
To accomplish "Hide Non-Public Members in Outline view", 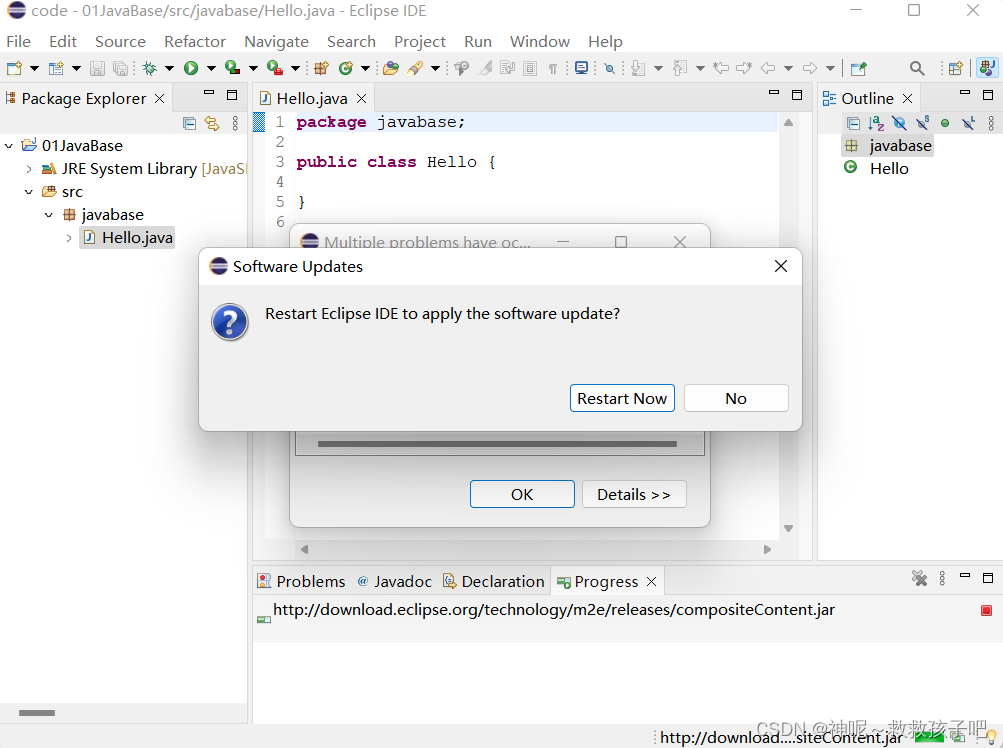I will 944,122.
